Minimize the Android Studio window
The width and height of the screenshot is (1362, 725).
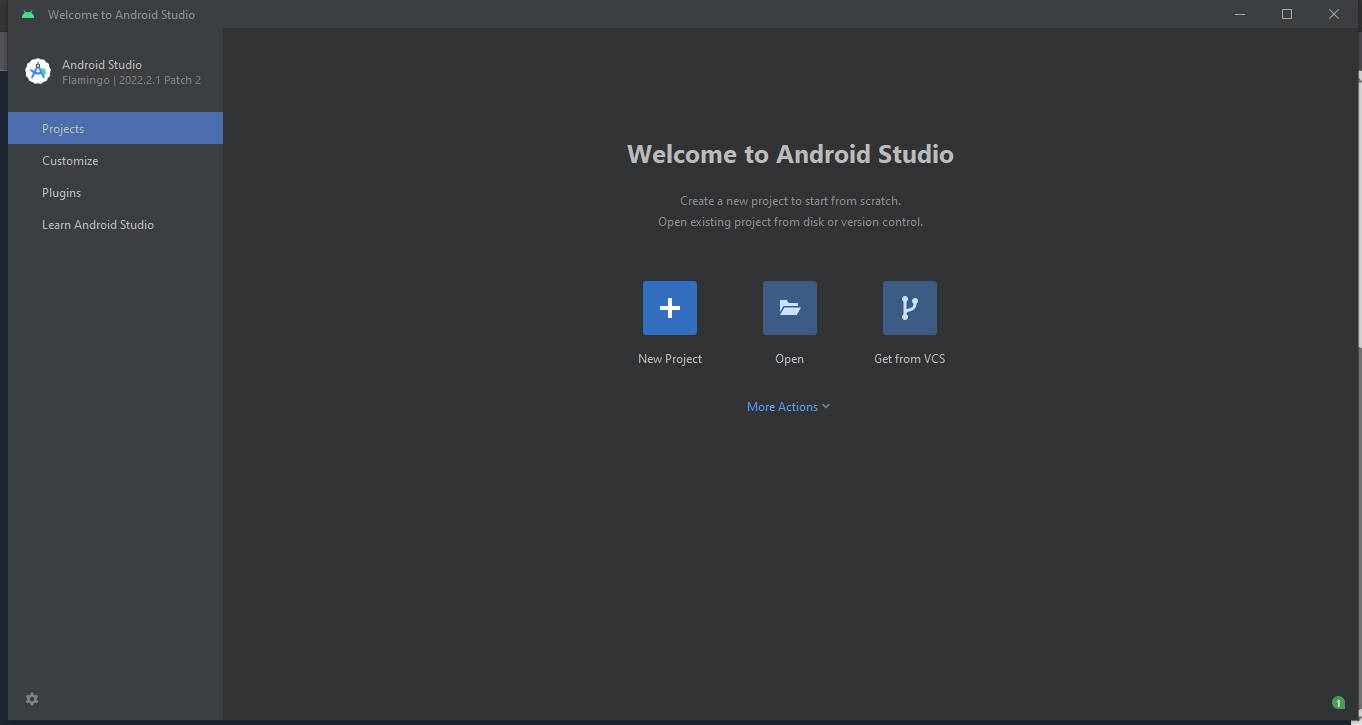tap(1240, 14)
